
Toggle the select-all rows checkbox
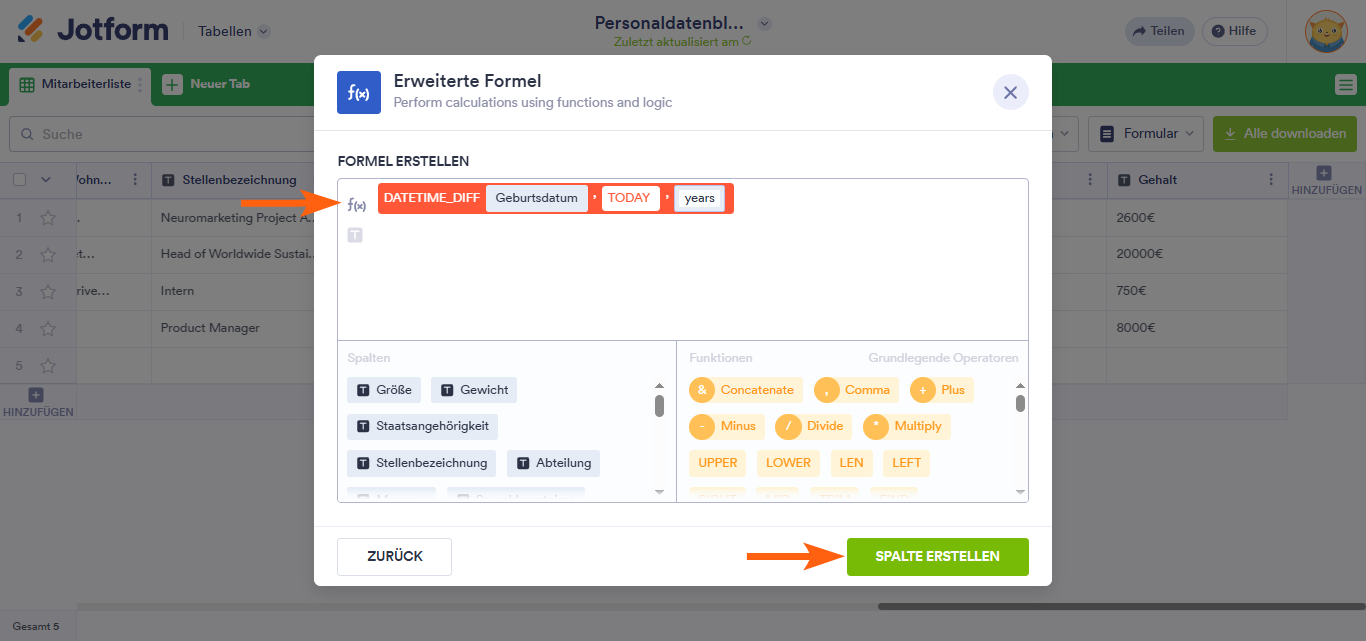point(19,180)
